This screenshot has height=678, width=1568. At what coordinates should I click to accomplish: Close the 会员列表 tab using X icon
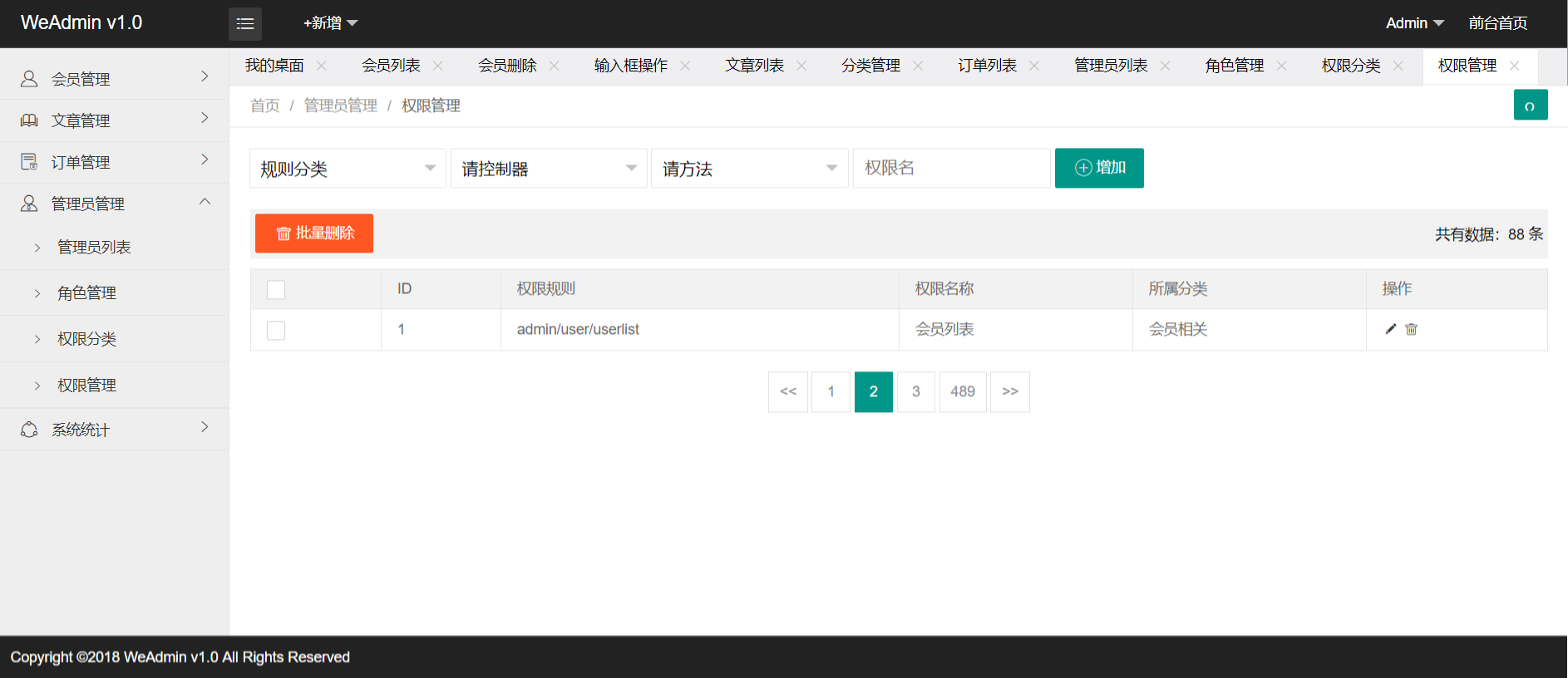[438, 66]
